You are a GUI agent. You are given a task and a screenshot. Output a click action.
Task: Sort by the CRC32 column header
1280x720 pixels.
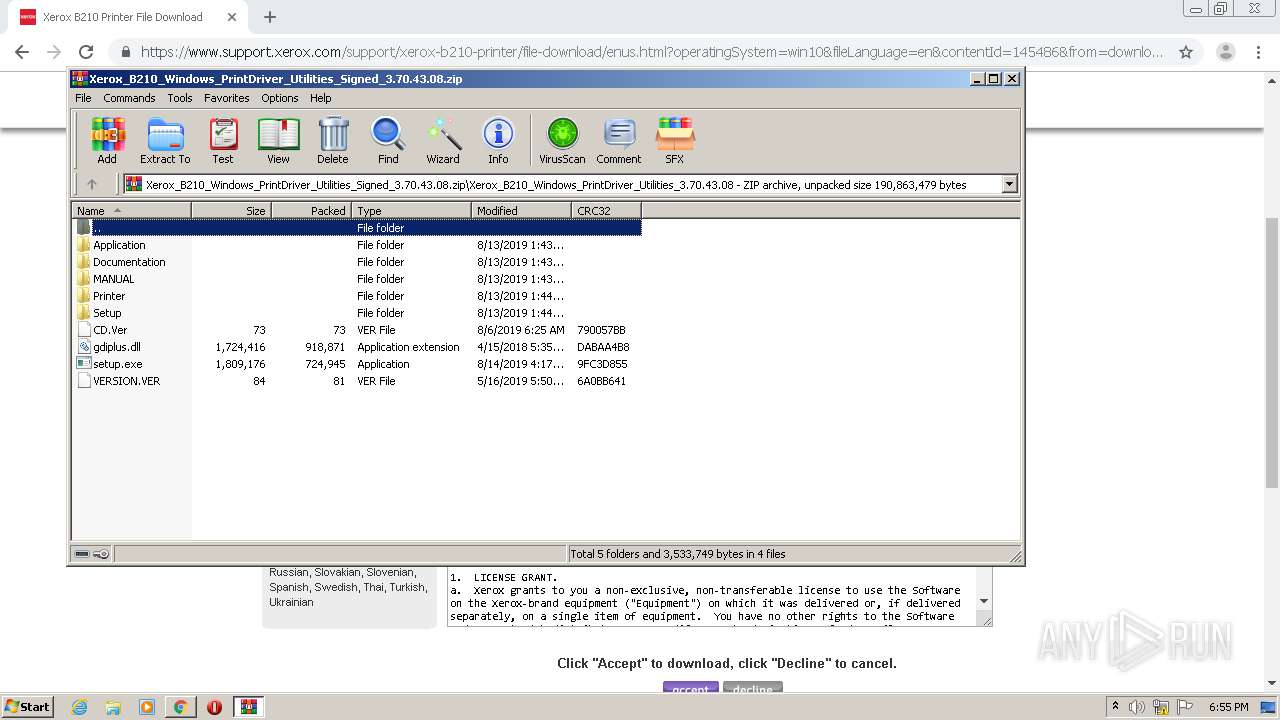coord(606,211)
